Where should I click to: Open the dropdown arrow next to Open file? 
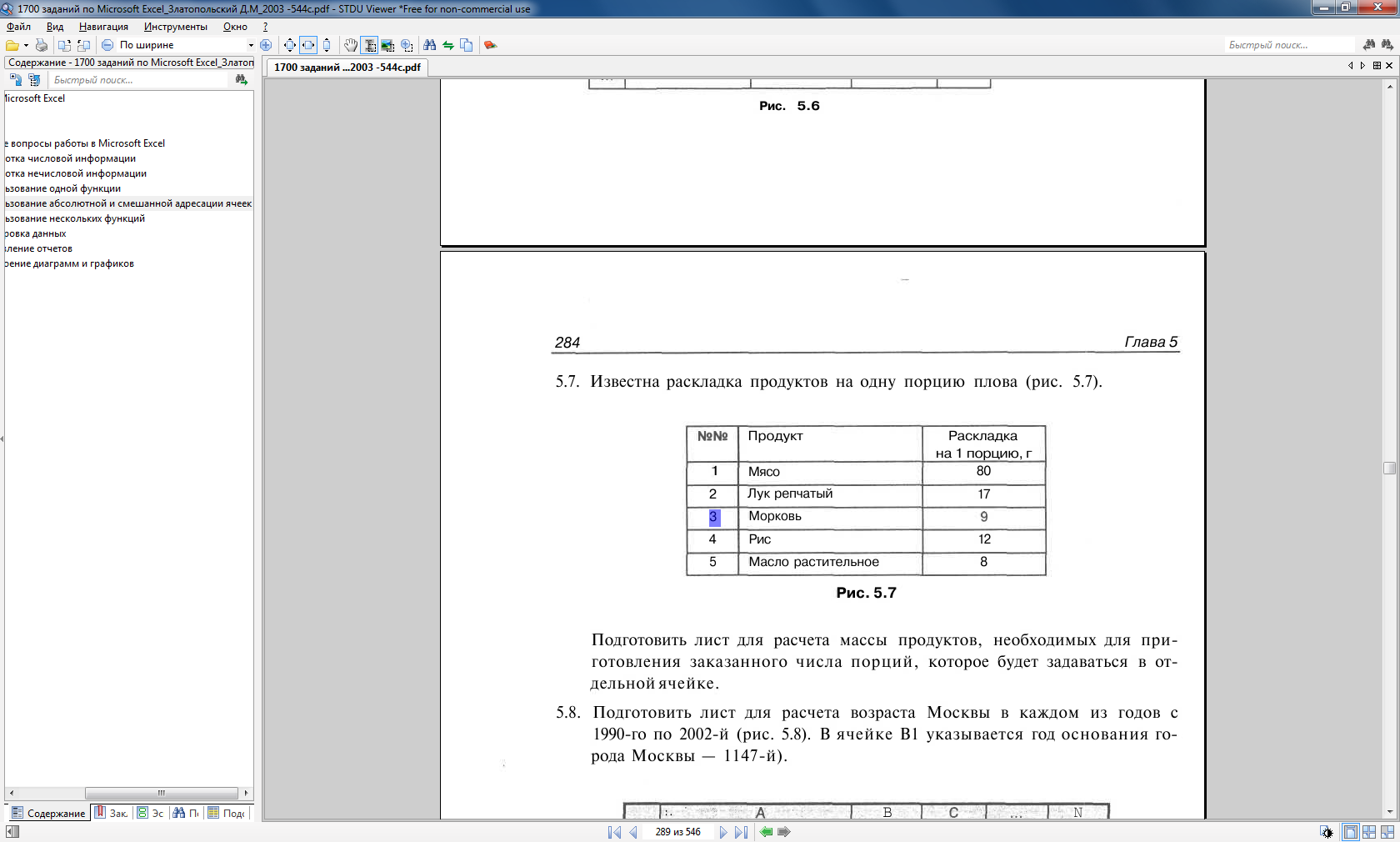click(x=26, y=45)
